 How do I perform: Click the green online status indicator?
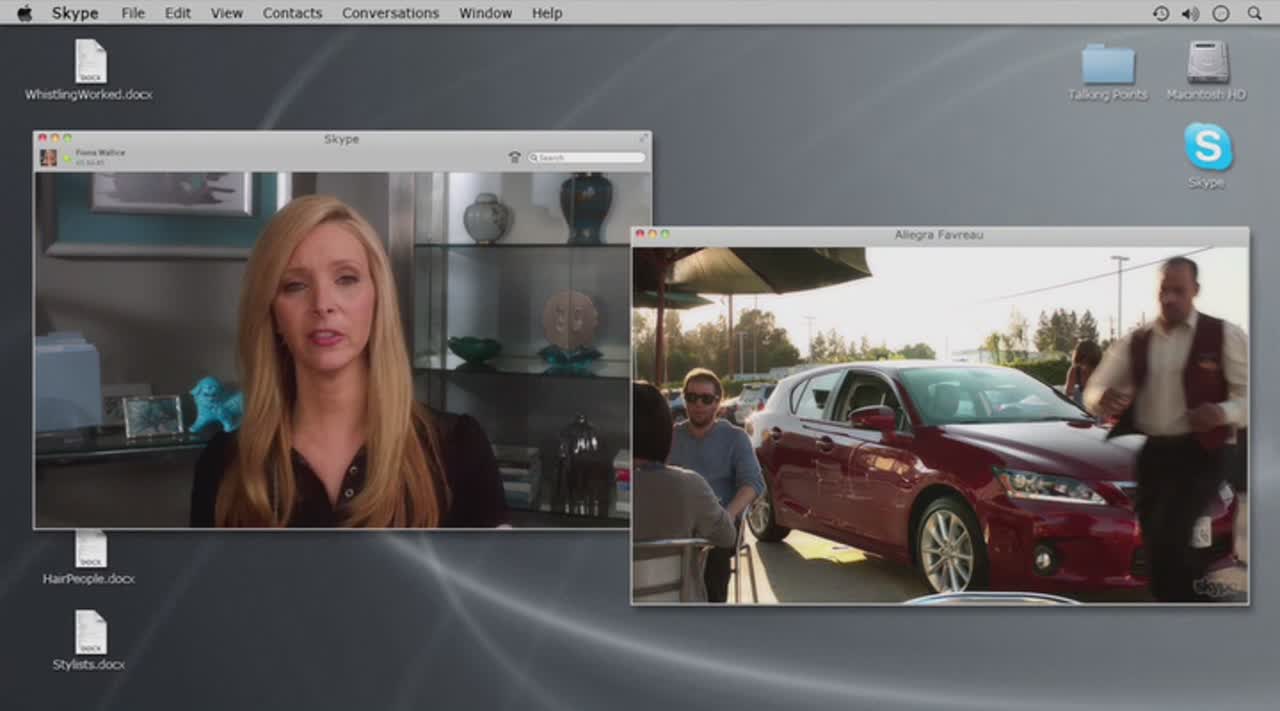click(67, 158)
